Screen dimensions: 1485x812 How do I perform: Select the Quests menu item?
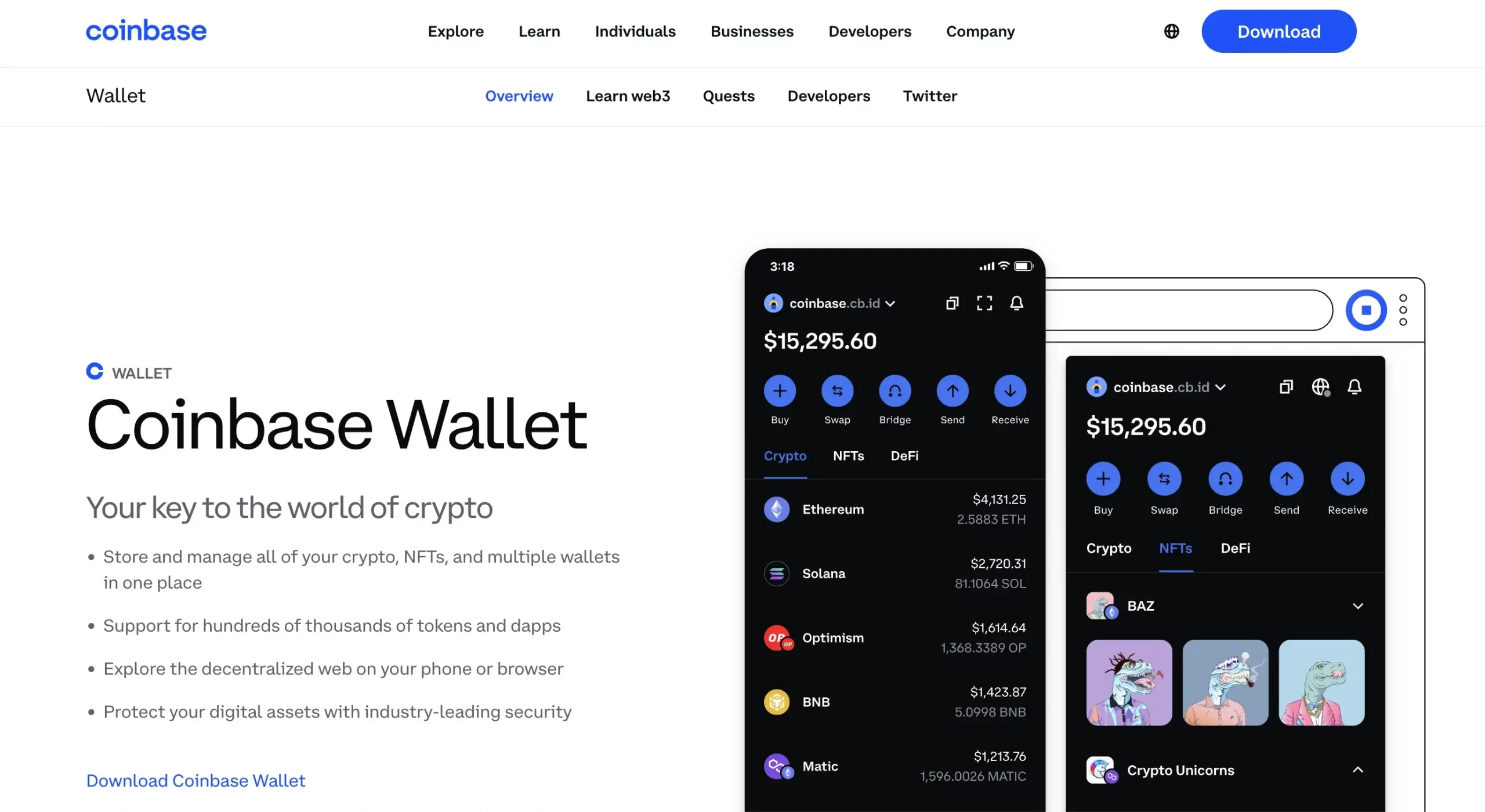point(728,95)
